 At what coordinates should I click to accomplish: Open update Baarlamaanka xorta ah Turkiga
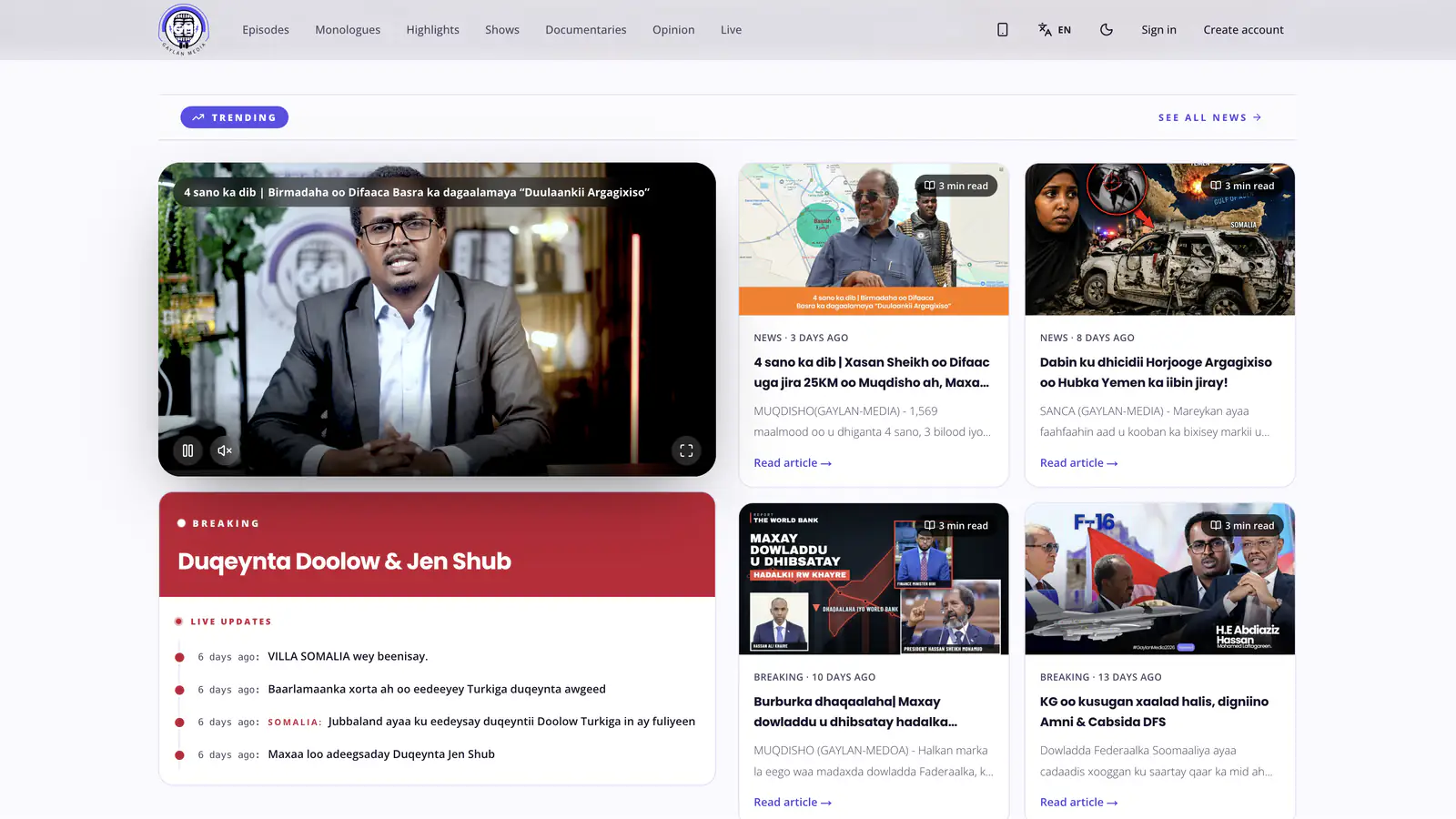coord(437,689)
